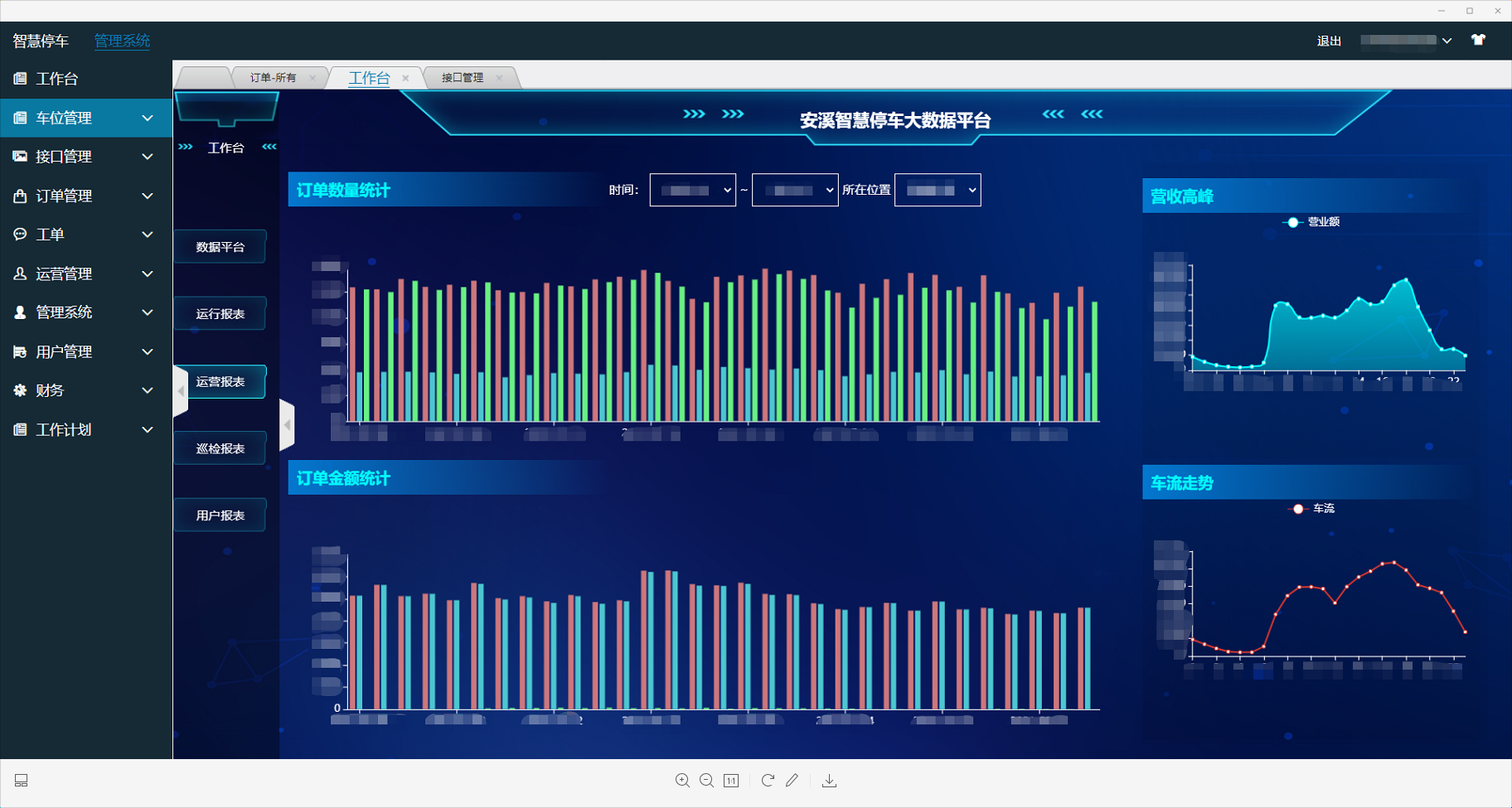Switch to the 订单-所有 tab
1512x808 pixels.
click(273, 78)
